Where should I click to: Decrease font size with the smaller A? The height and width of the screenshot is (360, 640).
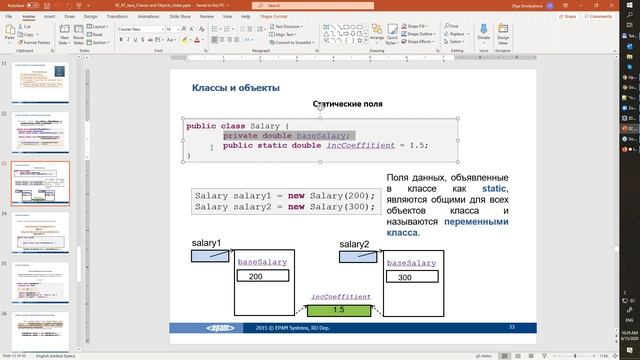[192, 29]
